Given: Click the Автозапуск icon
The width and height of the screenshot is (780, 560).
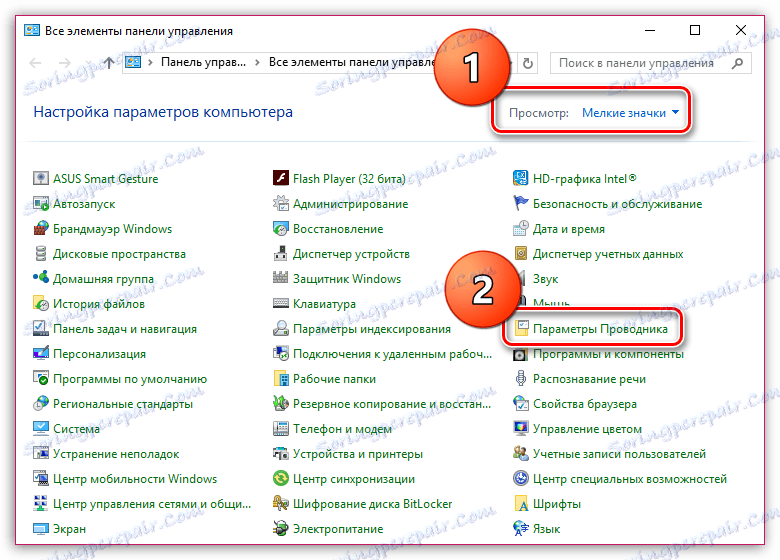Looking at the screenshot, I should tap(40, 203).
